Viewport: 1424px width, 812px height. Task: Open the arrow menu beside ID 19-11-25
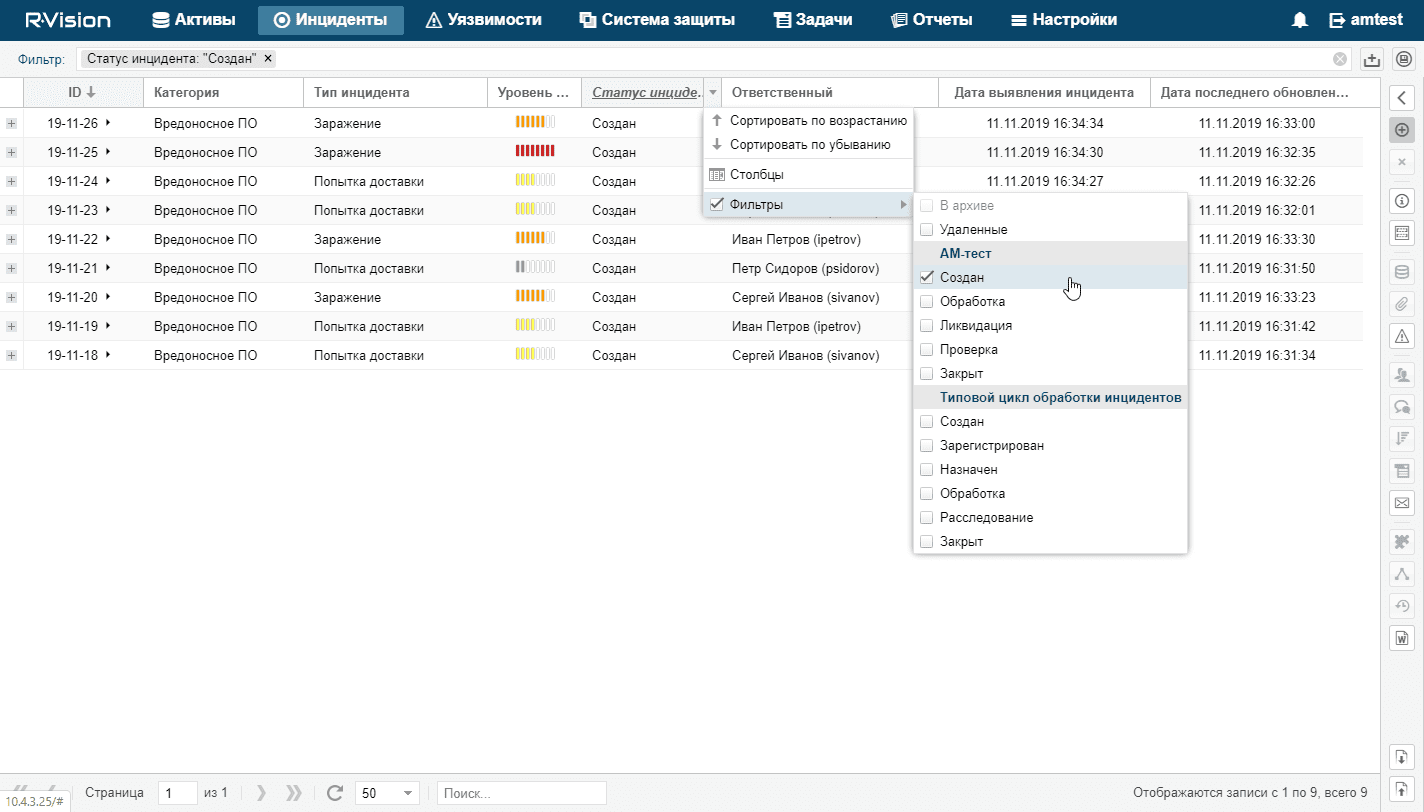coord(107,152)
